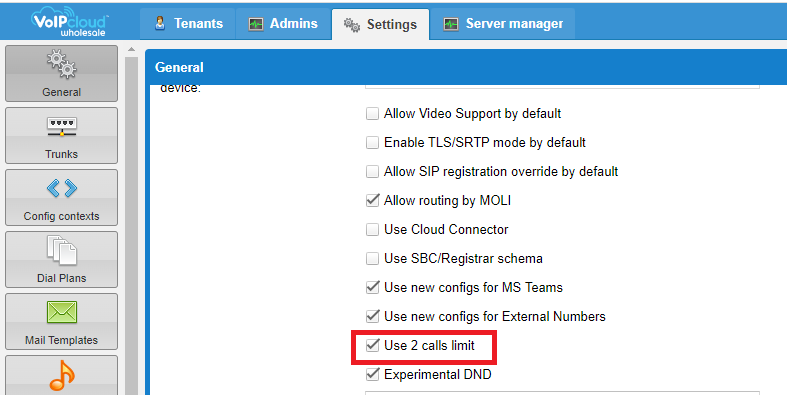Open the Dial Plans documents icon
Image resolution: width=787 pixels, height=395 pixels.
[x=61, y=250]
